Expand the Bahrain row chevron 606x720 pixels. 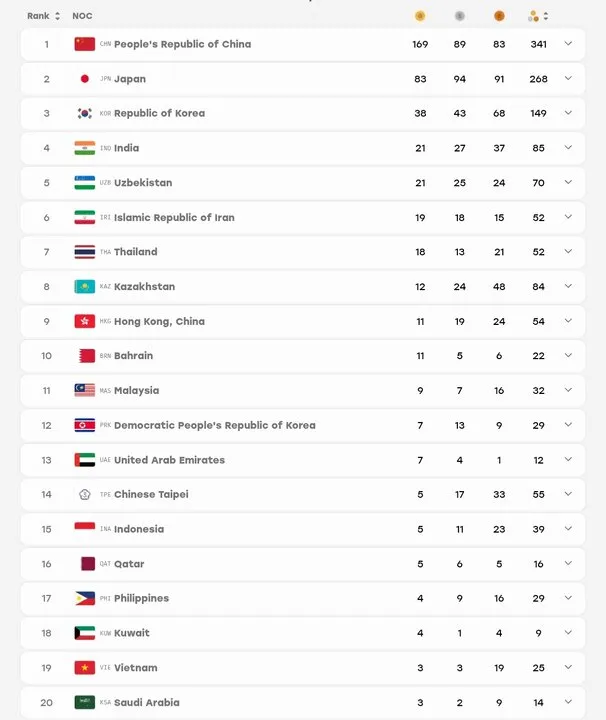tap(568, 355)
